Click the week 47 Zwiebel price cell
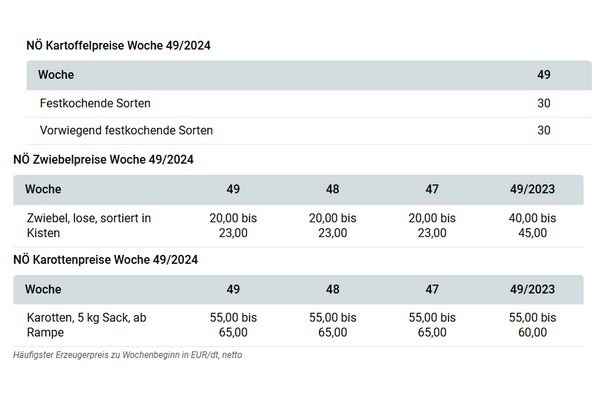This screenshot has width=600, height=400. tap(433, 225)
